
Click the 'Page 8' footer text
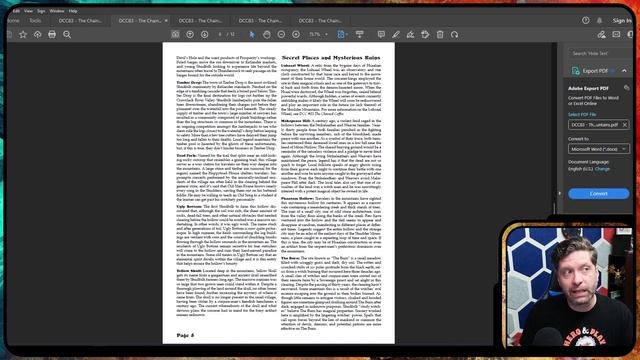coord(185,335)
